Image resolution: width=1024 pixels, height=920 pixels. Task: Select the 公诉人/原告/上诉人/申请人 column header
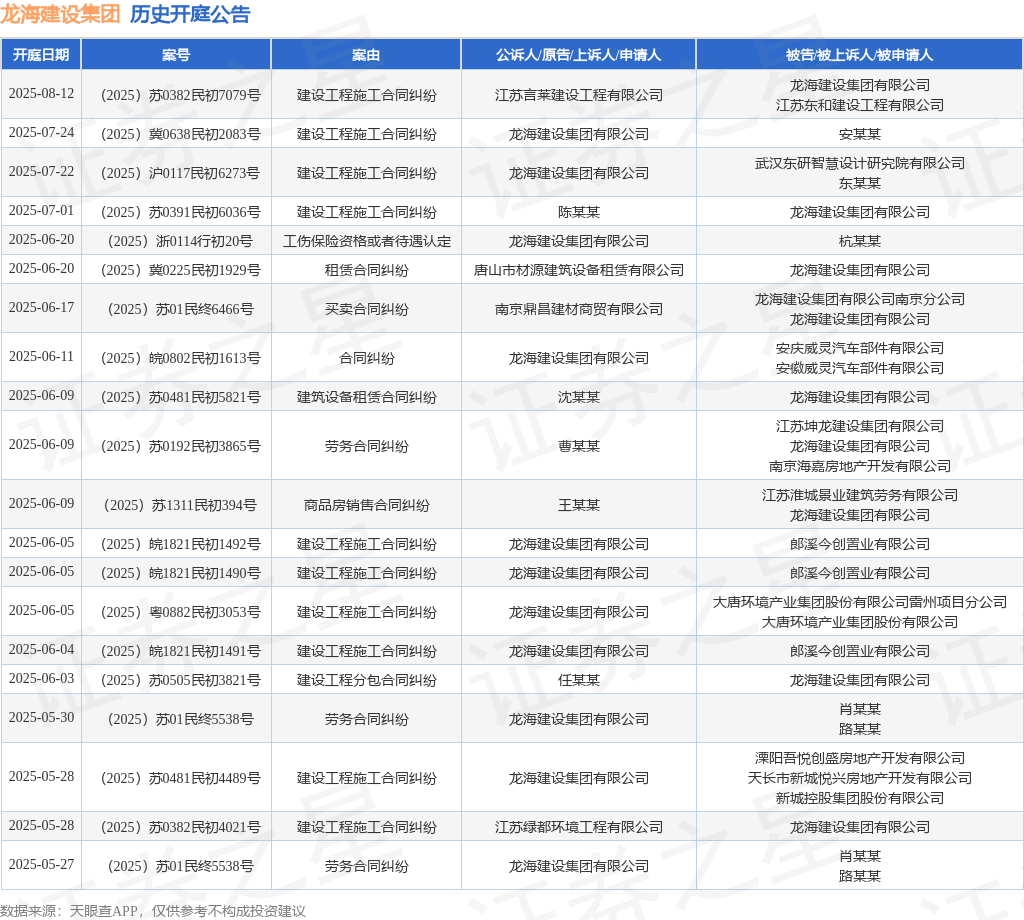pyautogui.click(x=579, y=55)
